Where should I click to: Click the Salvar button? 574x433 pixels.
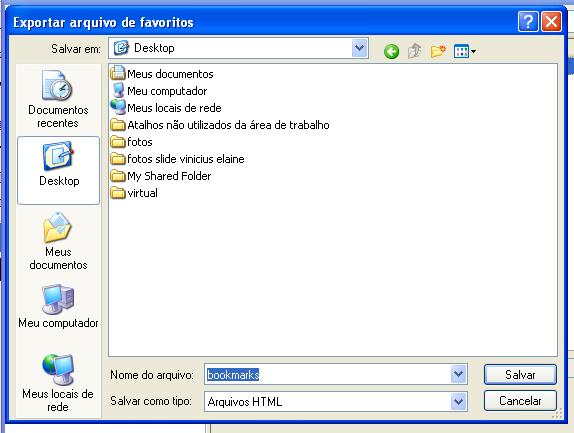tap(520, 374)
